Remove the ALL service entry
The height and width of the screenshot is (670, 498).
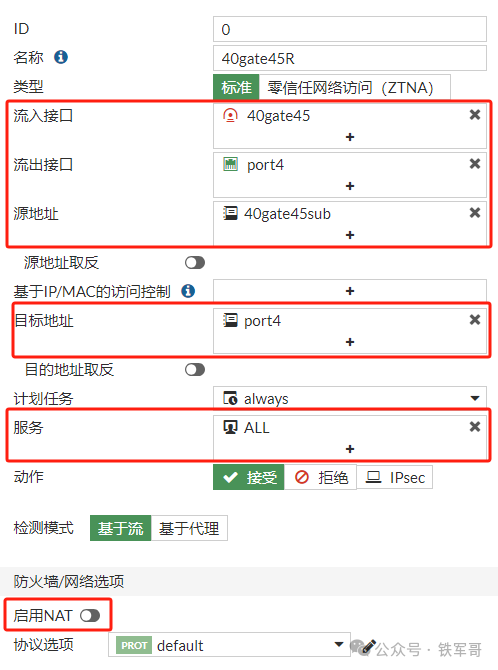(474, 426)
